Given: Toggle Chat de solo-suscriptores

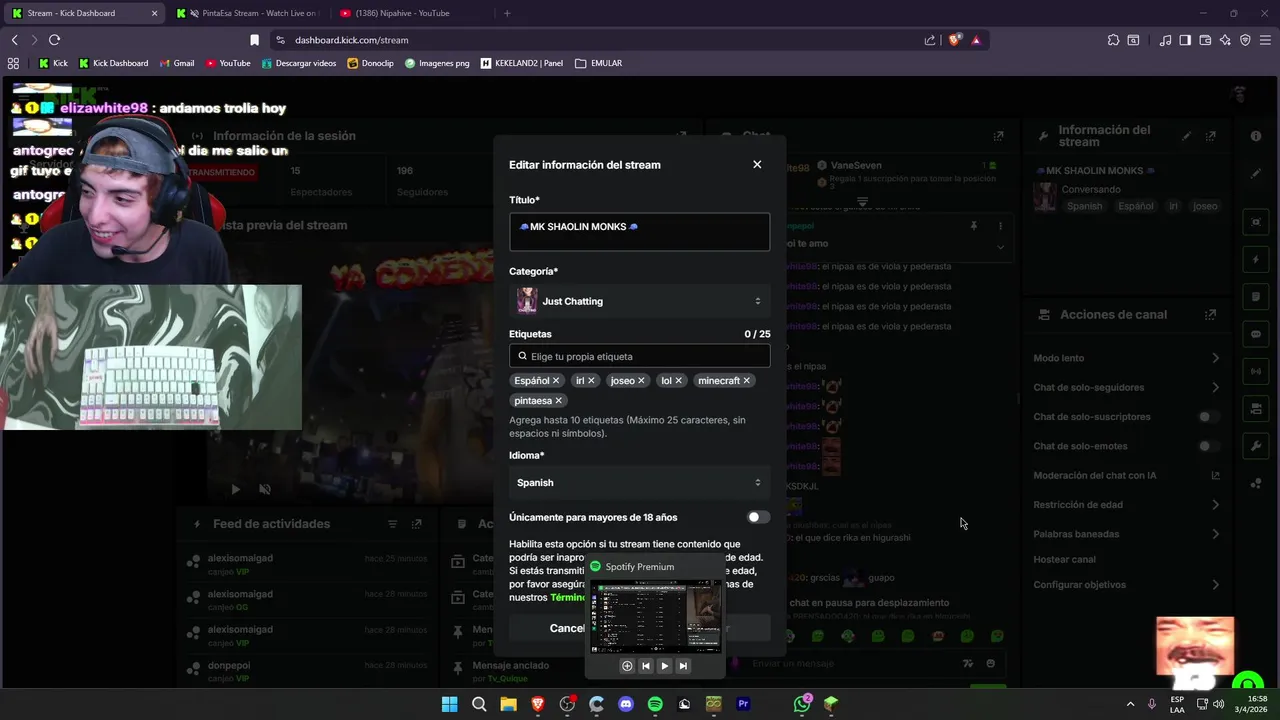Looking at the screenshot, I should point(1209,417).
